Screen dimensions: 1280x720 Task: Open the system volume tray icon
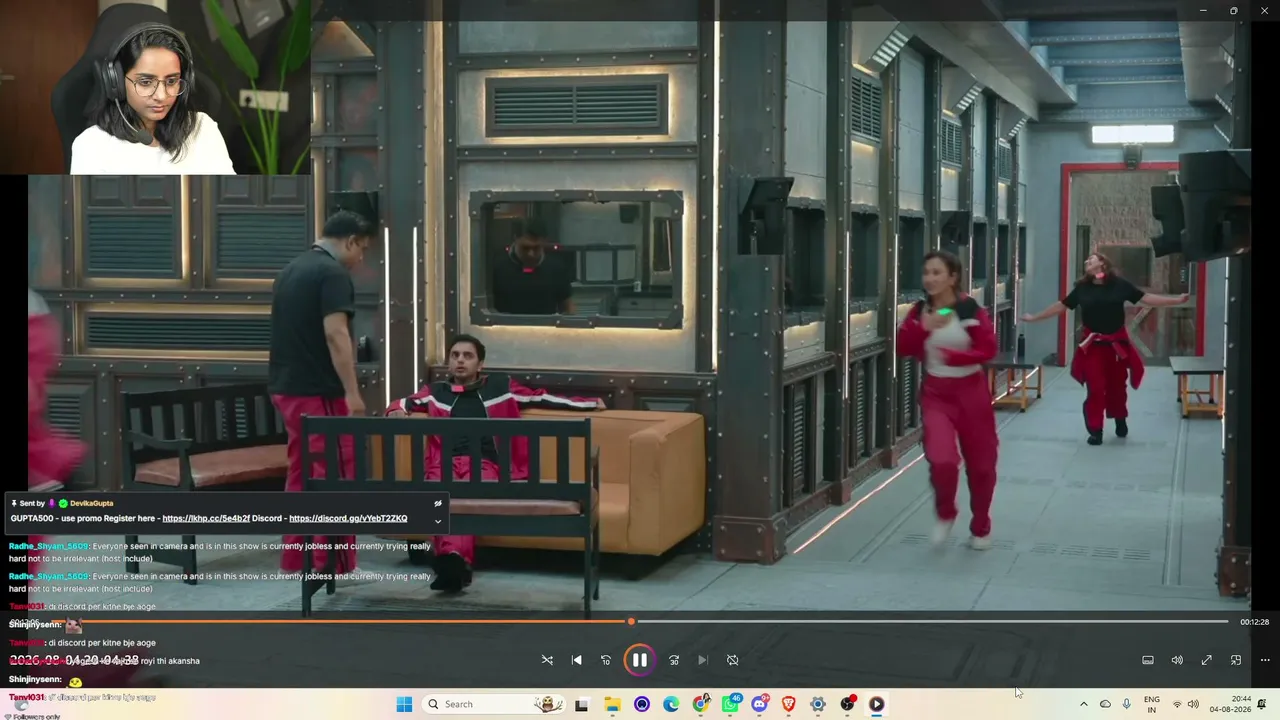point(1193,704)
